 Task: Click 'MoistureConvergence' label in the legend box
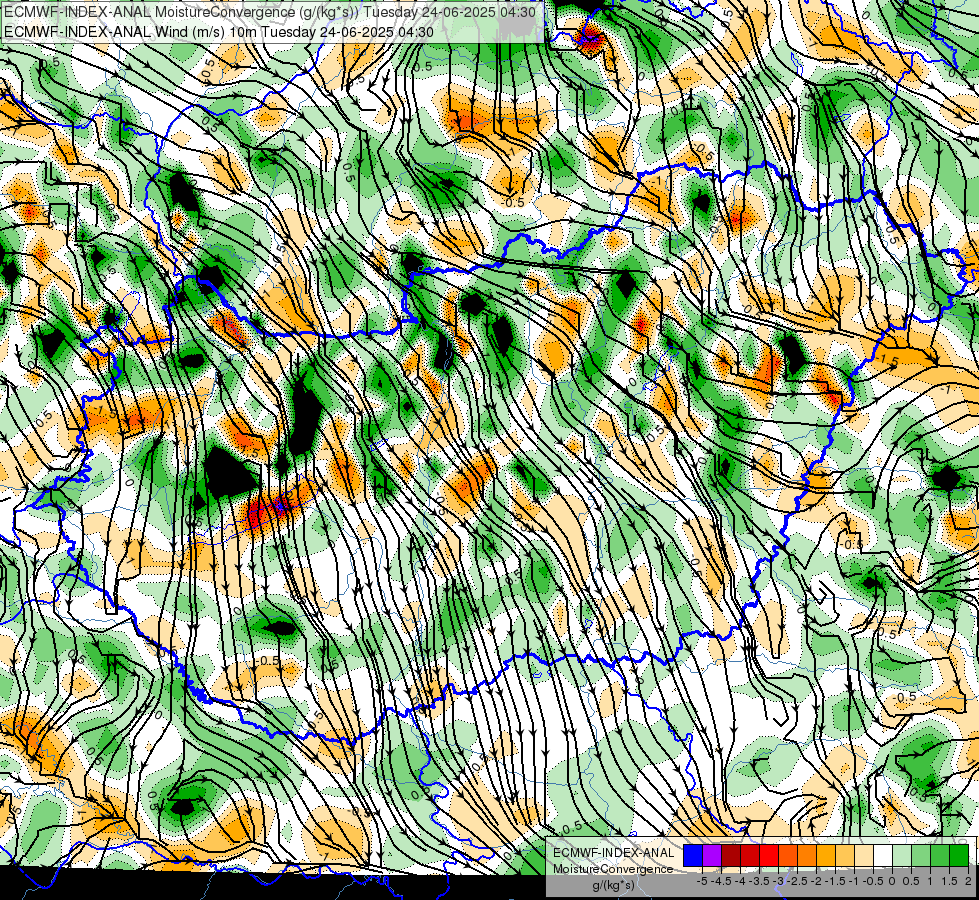coord(613,869)
